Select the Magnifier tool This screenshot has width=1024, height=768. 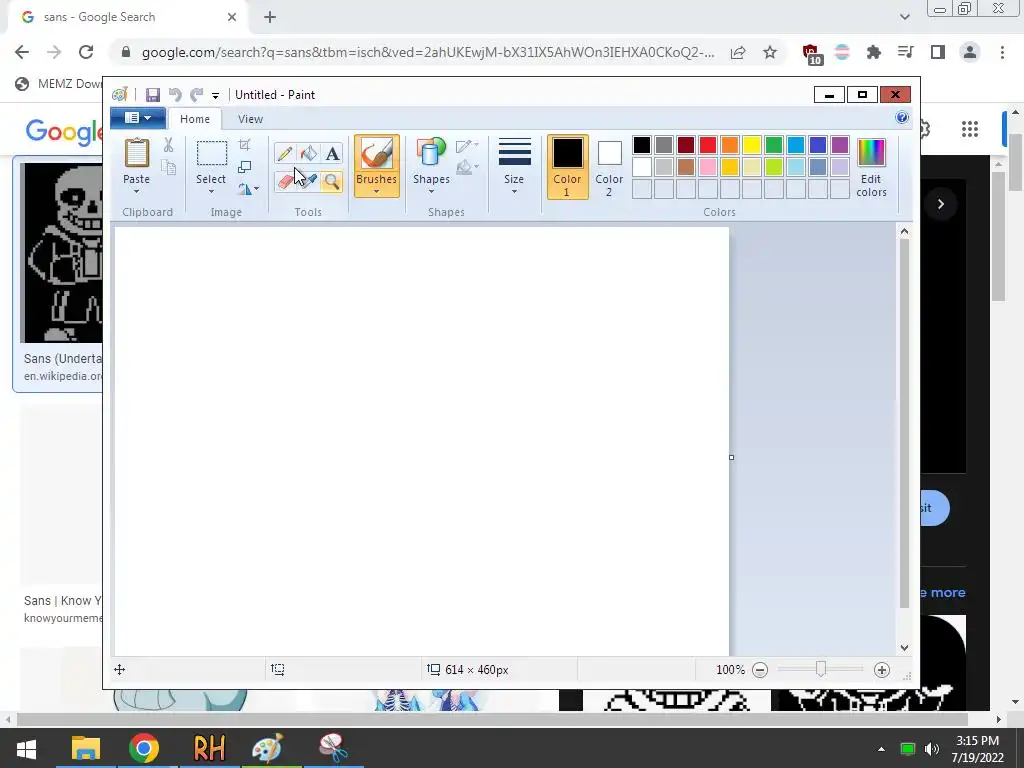click(x=332, y=181)
